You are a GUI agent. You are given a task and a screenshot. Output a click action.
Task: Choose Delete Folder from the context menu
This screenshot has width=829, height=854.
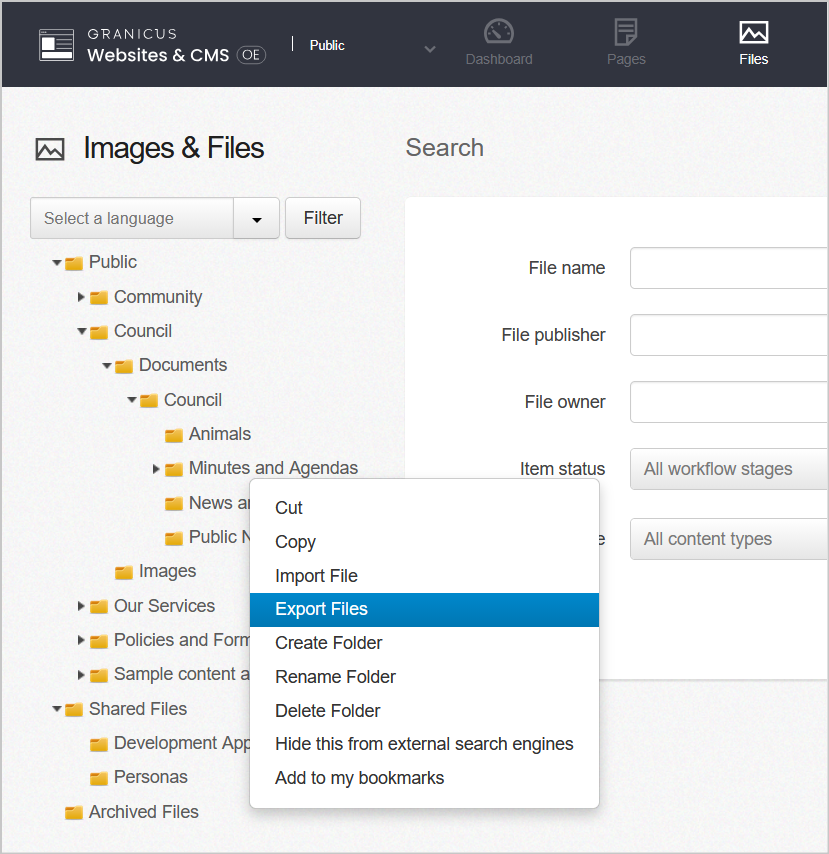(424, 711)
